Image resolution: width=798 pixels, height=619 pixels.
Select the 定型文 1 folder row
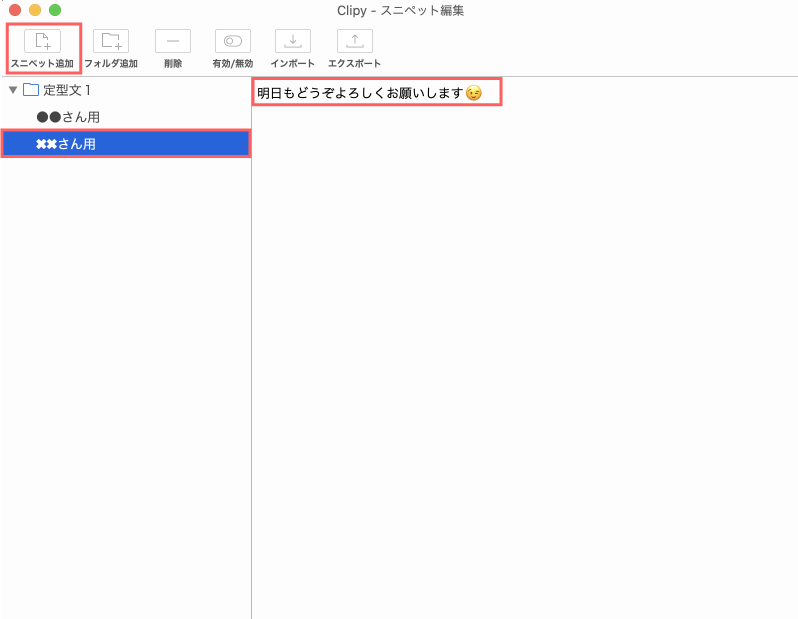pyautogui.click(x=126, y=90)
